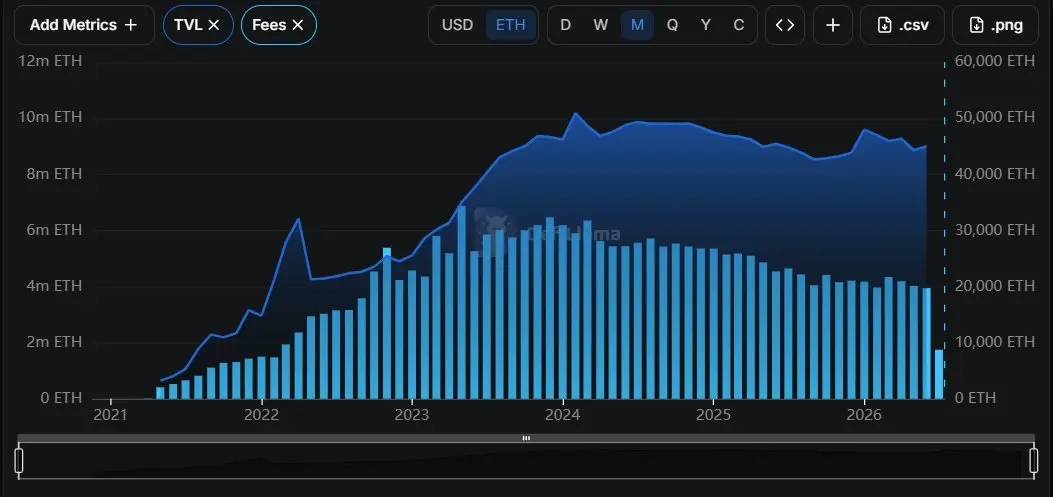Remove the Fees metric chip
The width and height of the screenshot is (1053, 497).
tap(297, 25)
